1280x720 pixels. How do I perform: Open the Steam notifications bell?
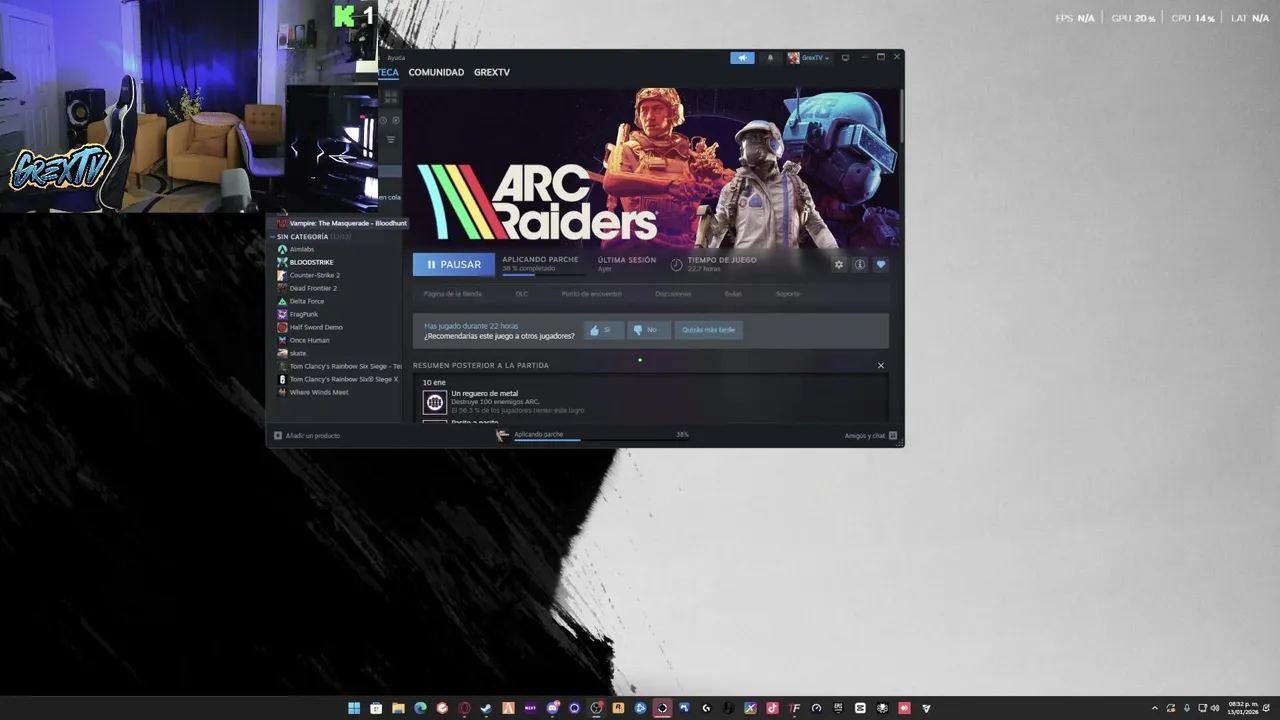coord(770,58)
